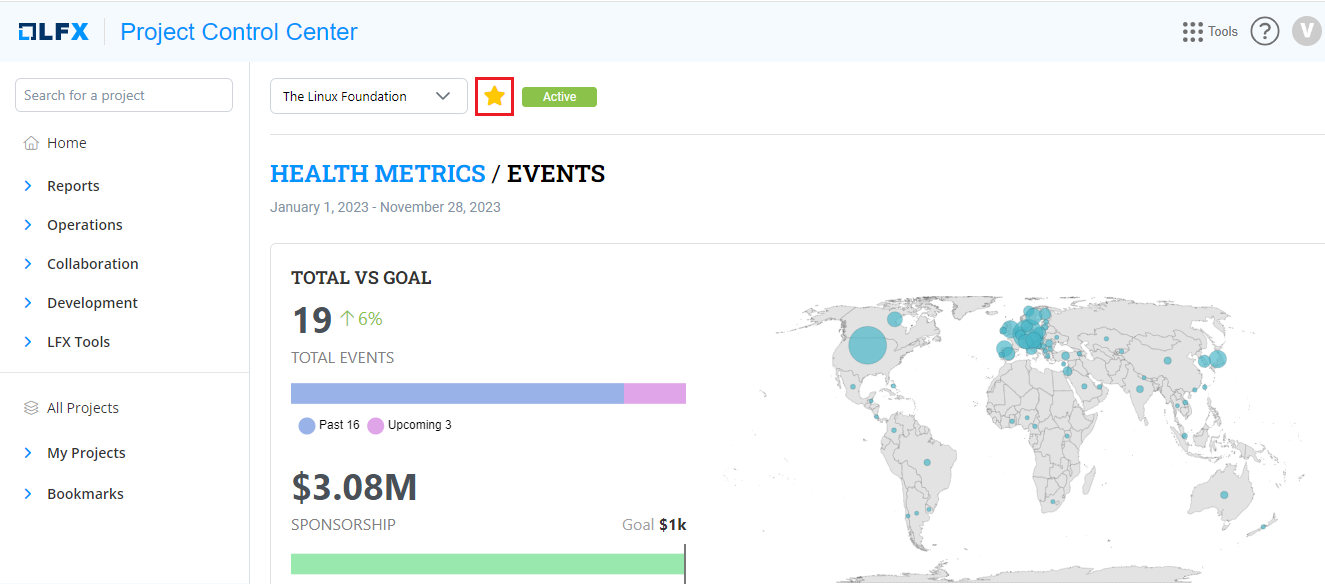Click the LFX logo

[x=54, y=32]
